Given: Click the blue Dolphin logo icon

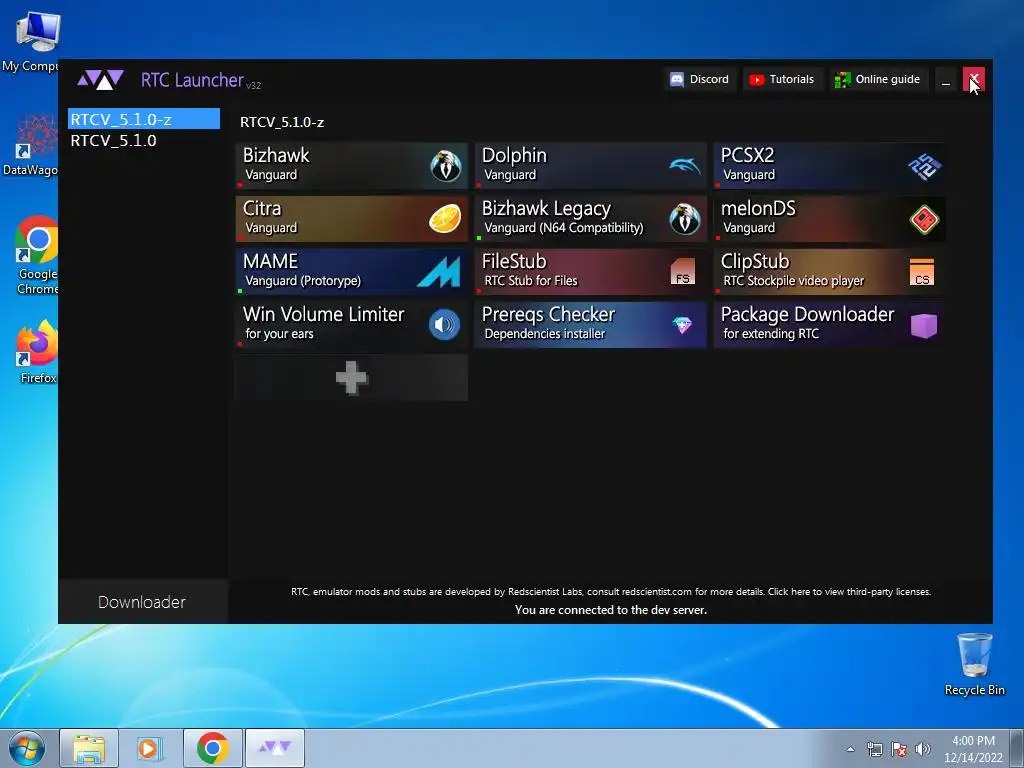Looking at the screenshot, I should [x=684, y=166].
